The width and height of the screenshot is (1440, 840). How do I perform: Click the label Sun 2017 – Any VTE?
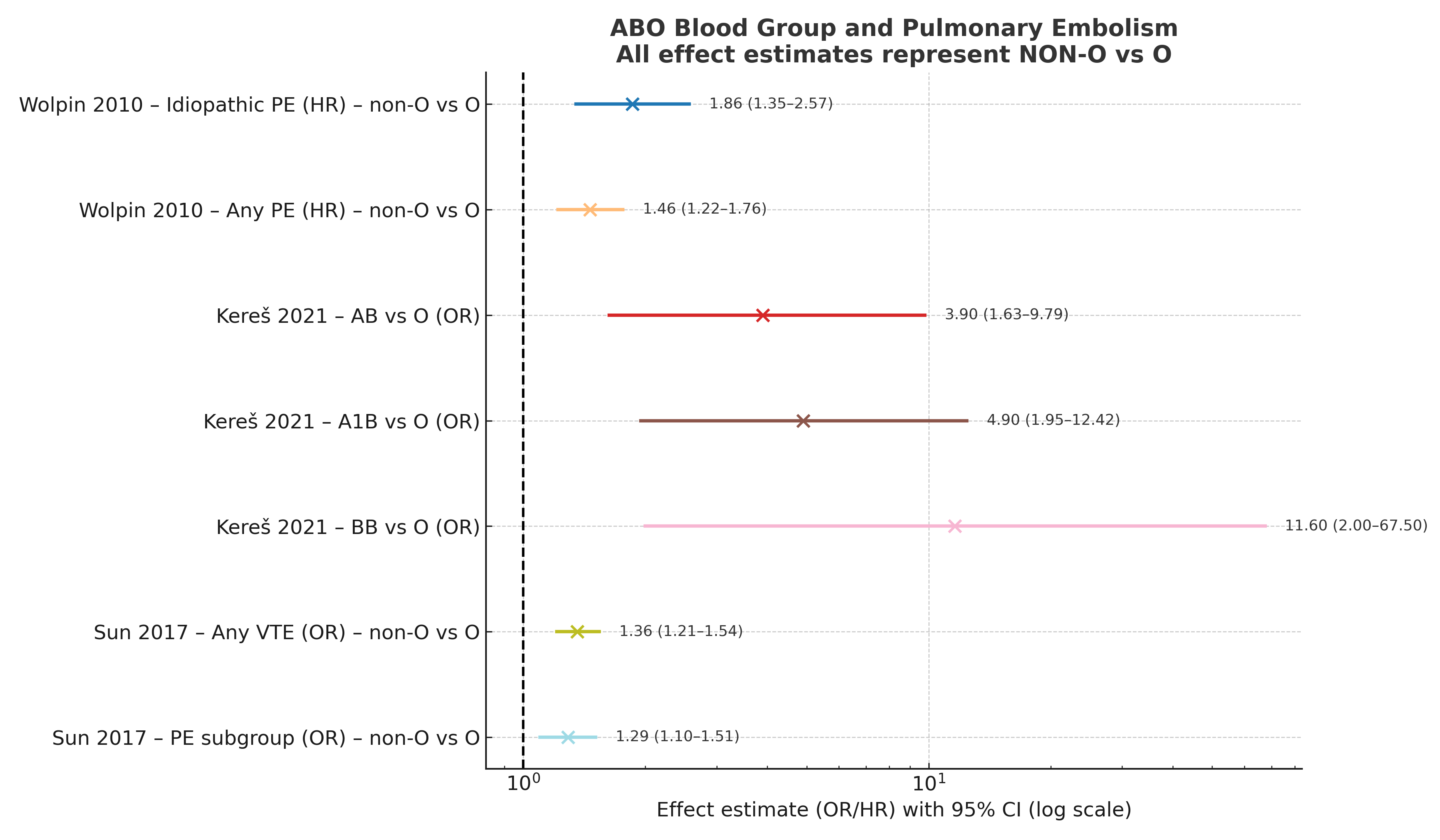tap(286, 632)
